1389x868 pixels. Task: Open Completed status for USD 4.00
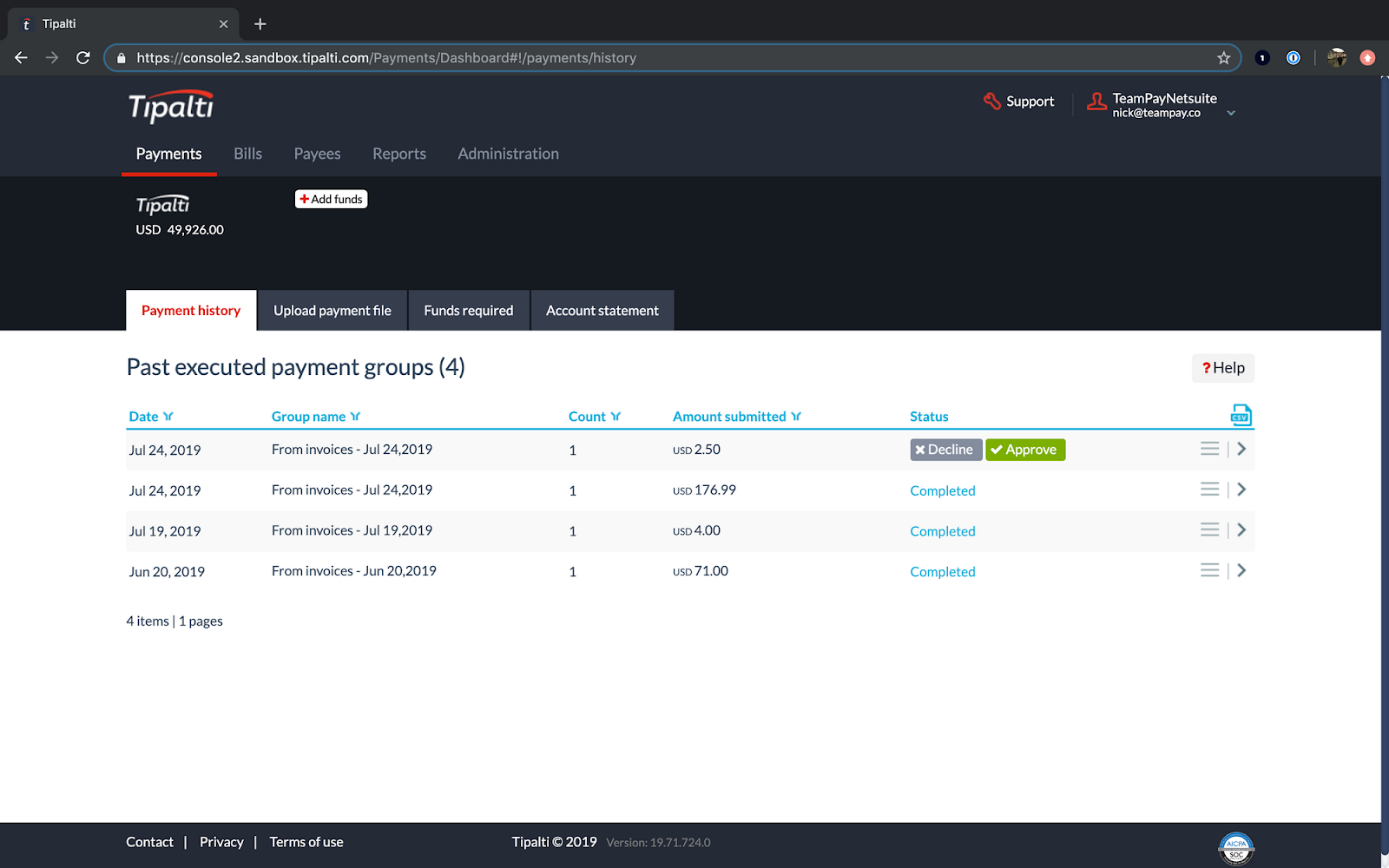[943, 531]
